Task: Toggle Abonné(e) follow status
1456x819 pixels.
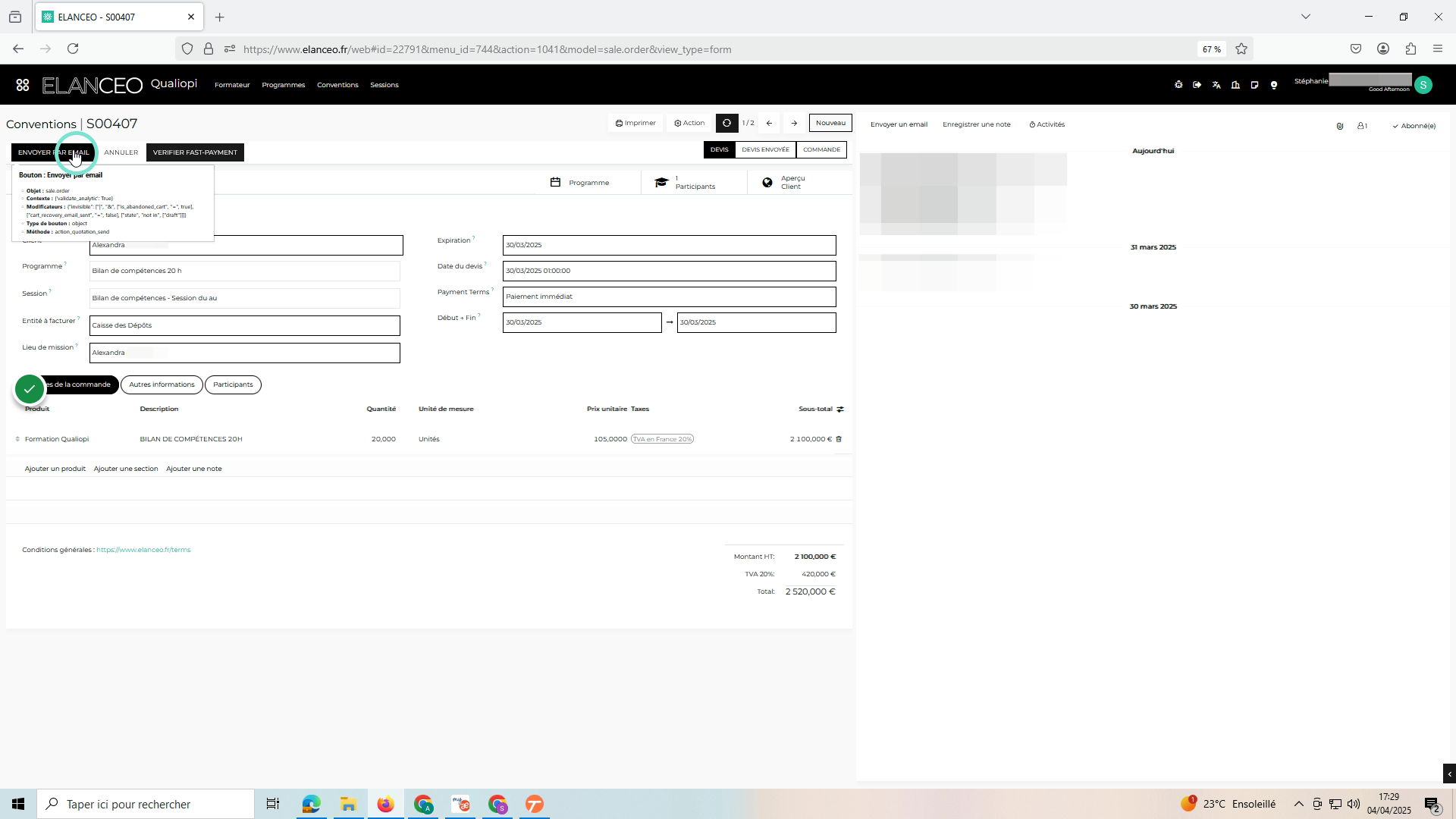Action: tap(1414, 126)
